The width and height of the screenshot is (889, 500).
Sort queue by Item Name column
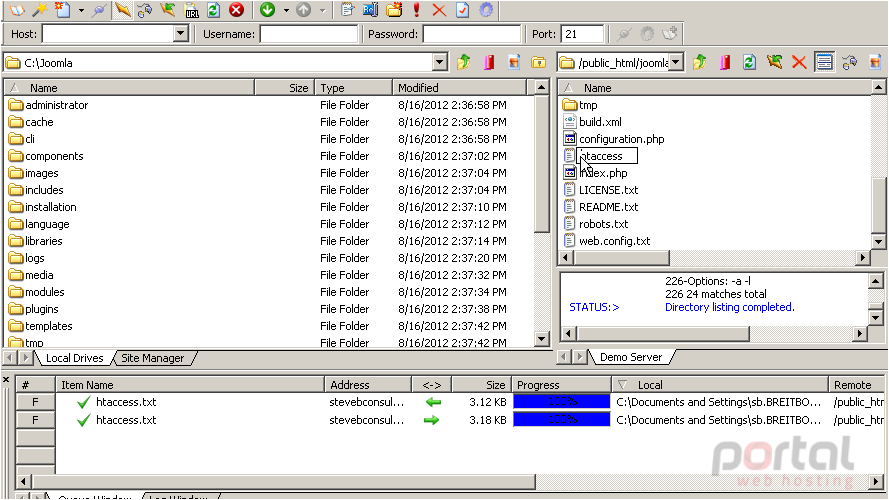tap(189, 385)
